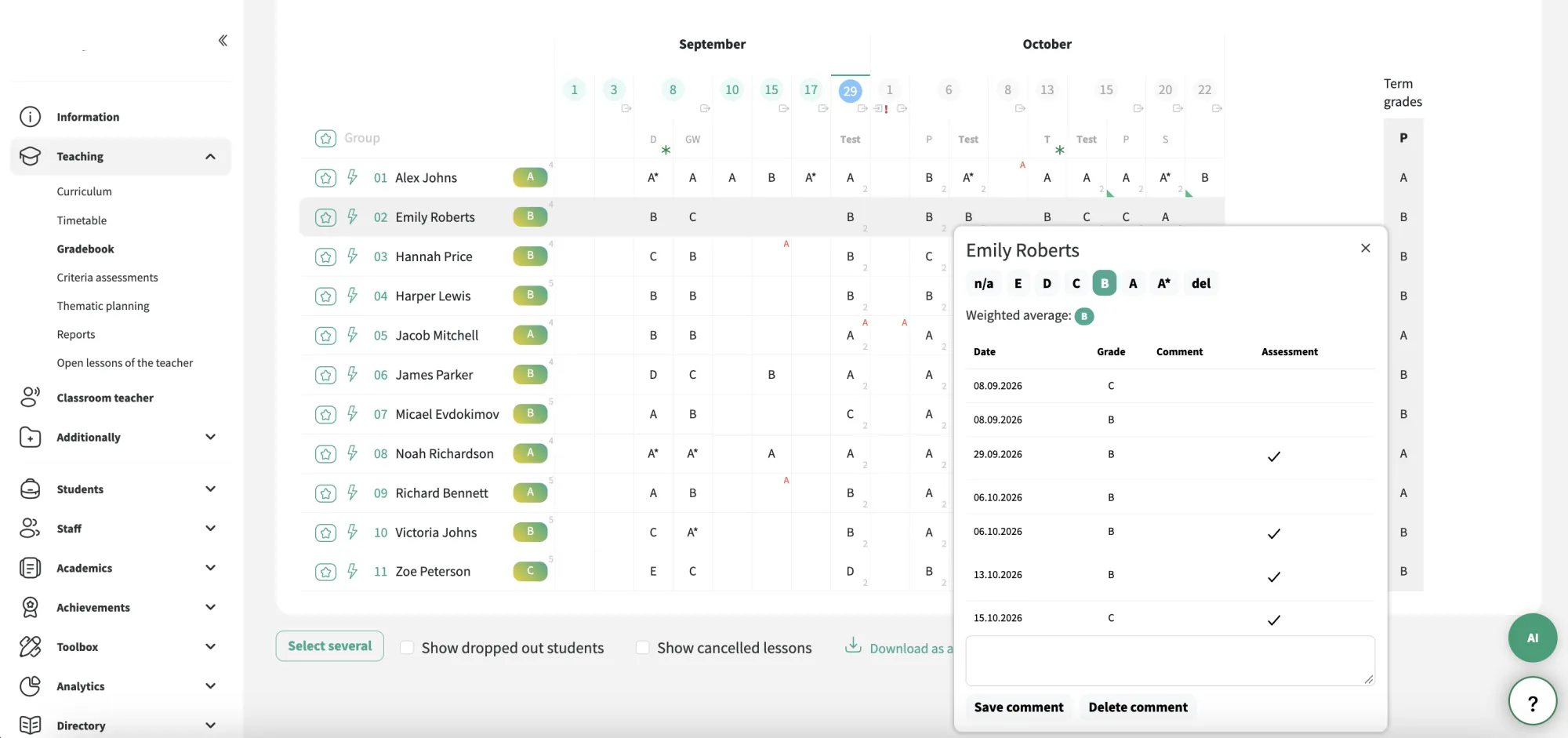Collapse the sidebar with double chevron icon
Viewport: 1568px width, 738px height.
click(x=223, y=40)
